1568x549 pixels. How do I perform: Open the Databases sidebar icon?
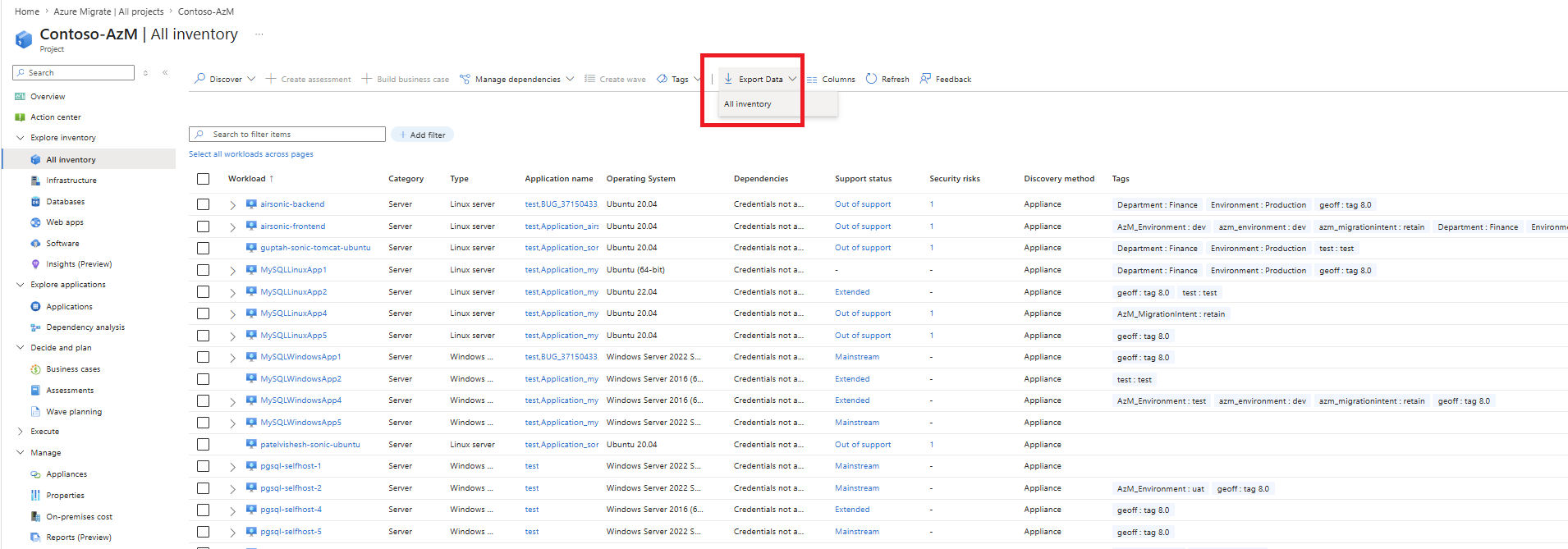coord(35,202)
